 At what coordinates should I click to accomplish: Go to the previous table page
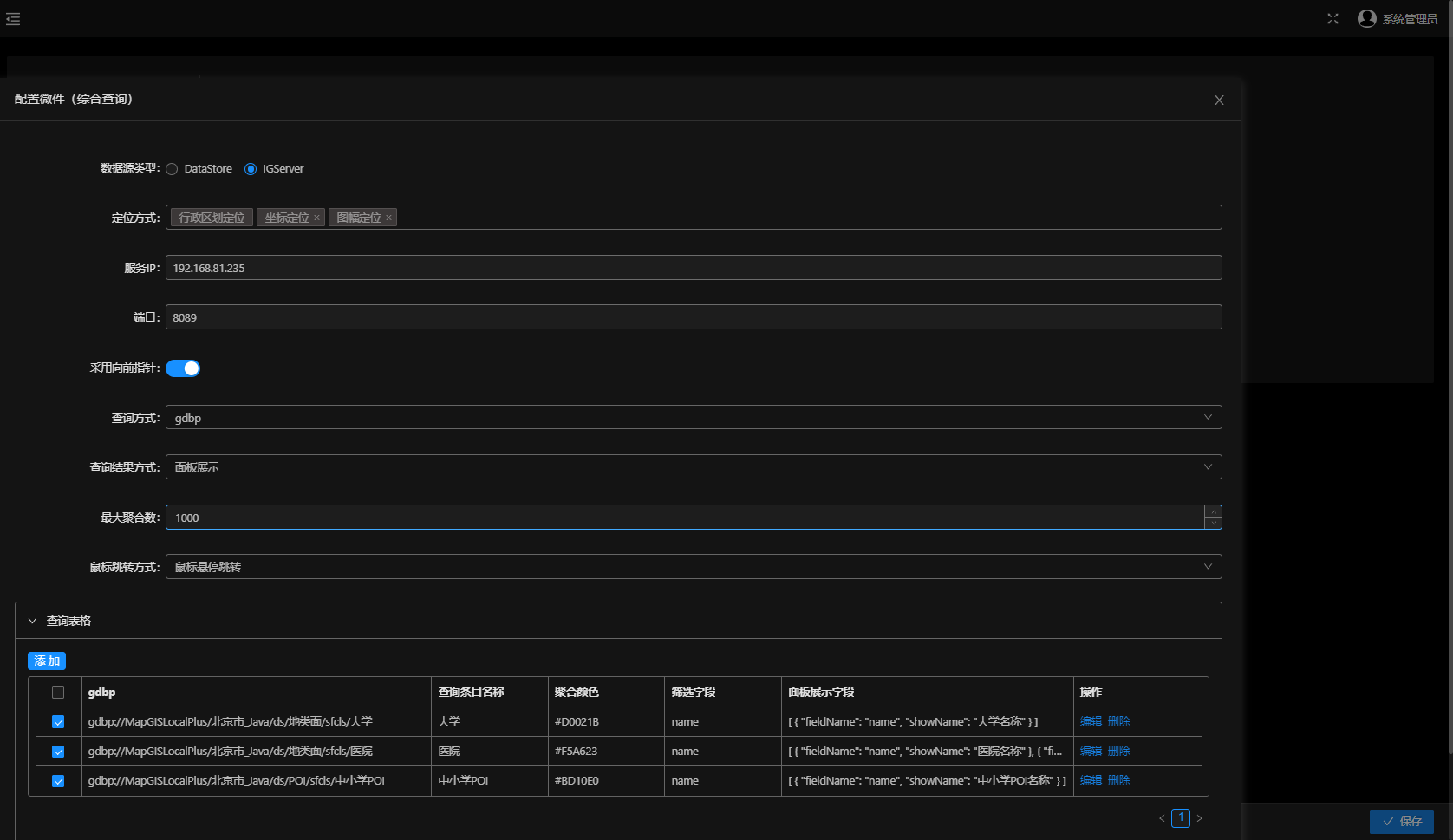(x=1162, y=818)
